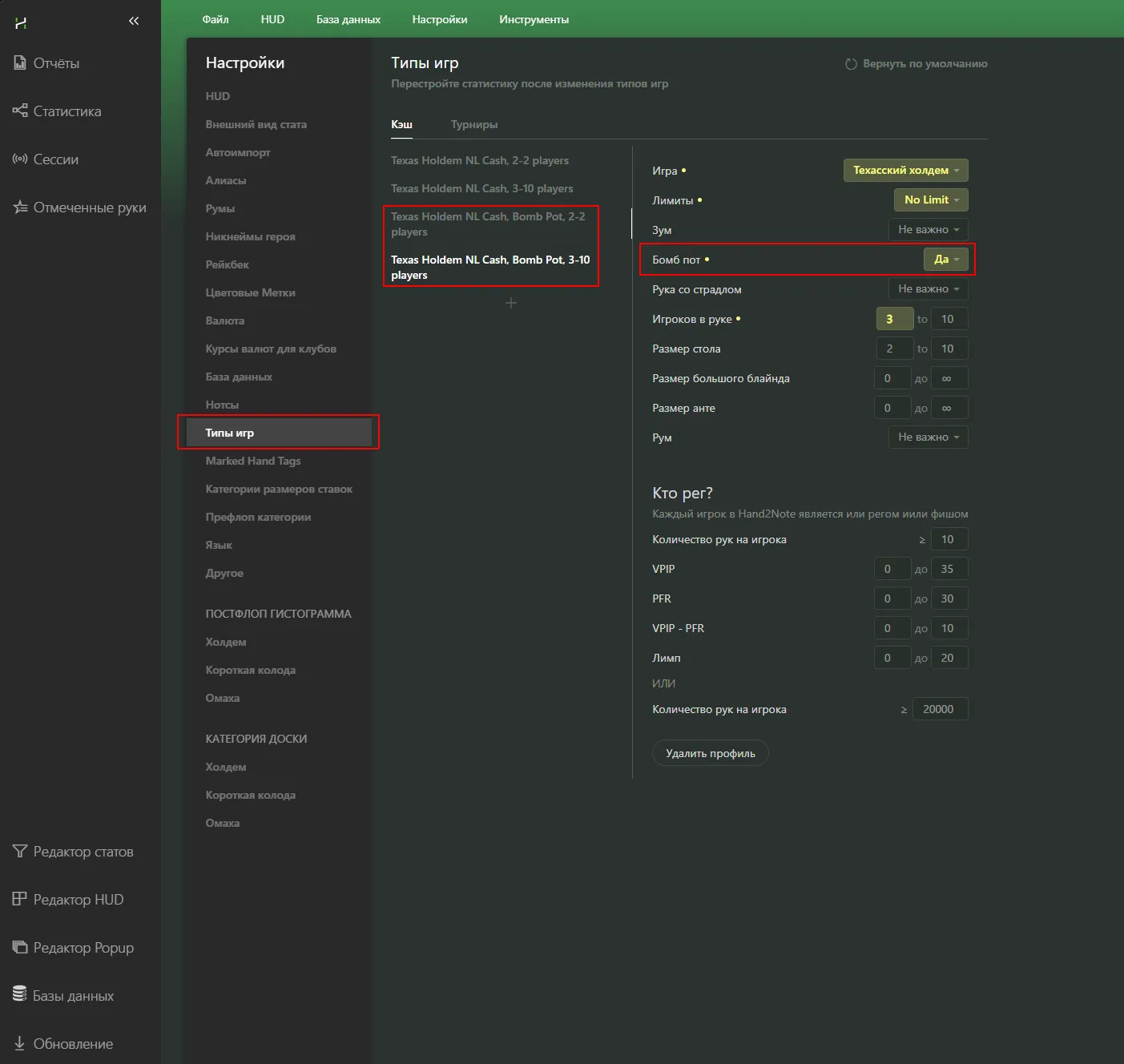Collapse the left sidebar with double-chevron icon
Screen dimensions: 1124x1064
(x=134, y=21)
